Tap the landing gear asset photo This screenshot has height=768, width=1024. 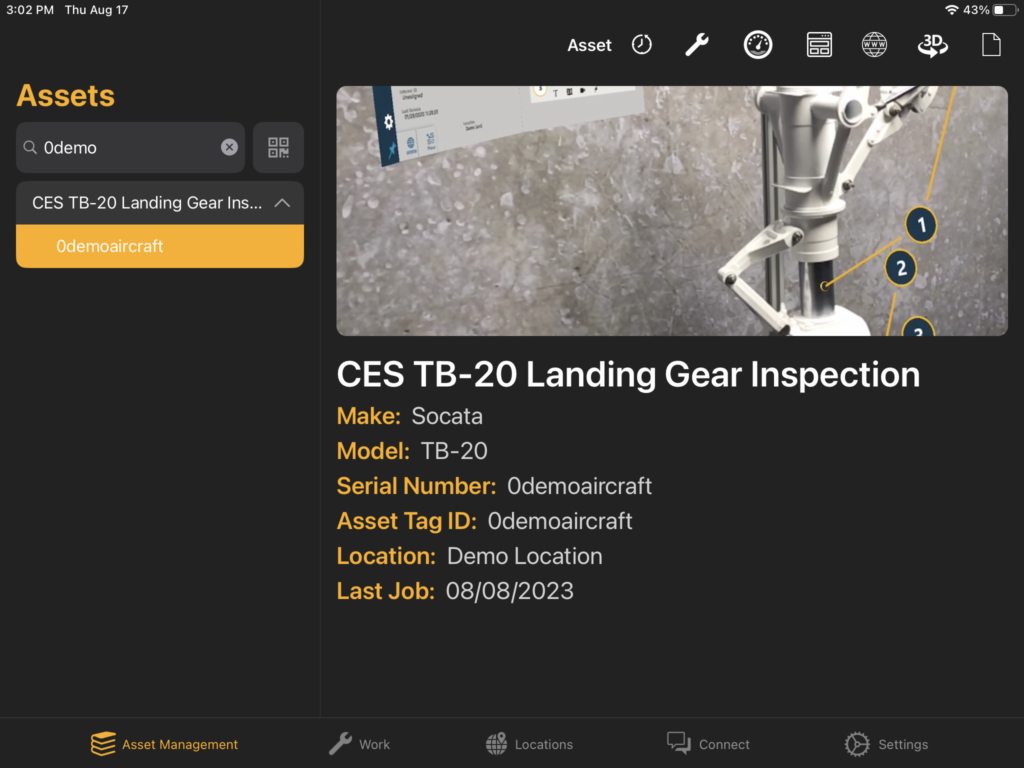click(672, 211)
